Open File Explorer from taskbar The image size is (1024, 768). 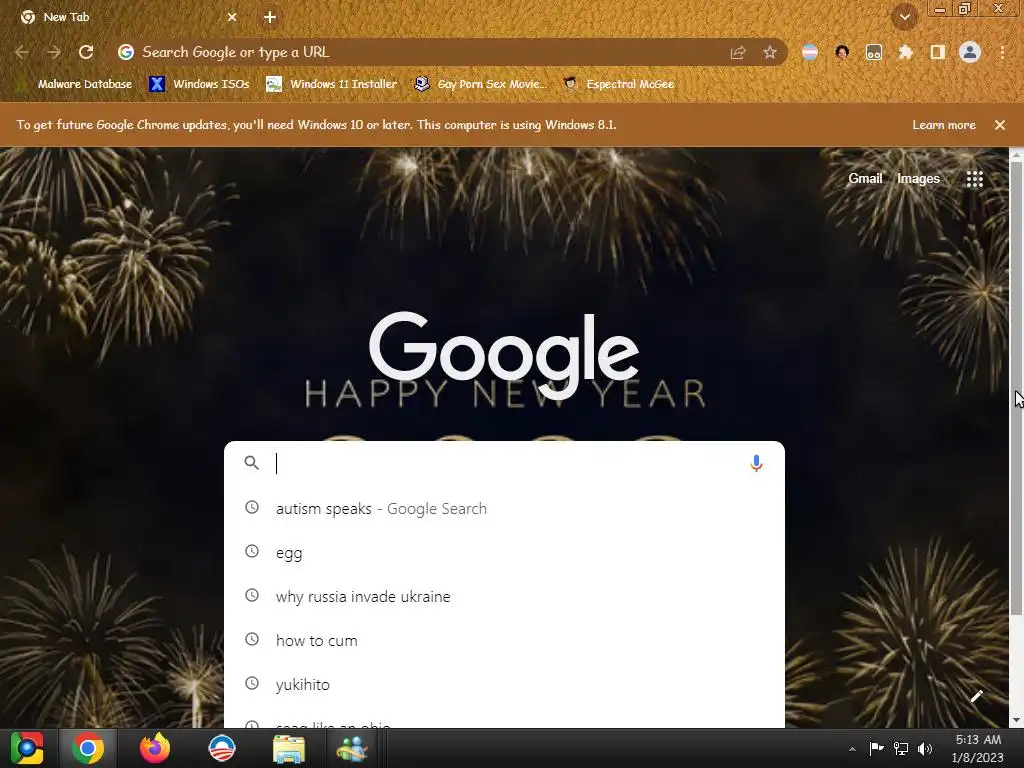click(x=289, y=749)
